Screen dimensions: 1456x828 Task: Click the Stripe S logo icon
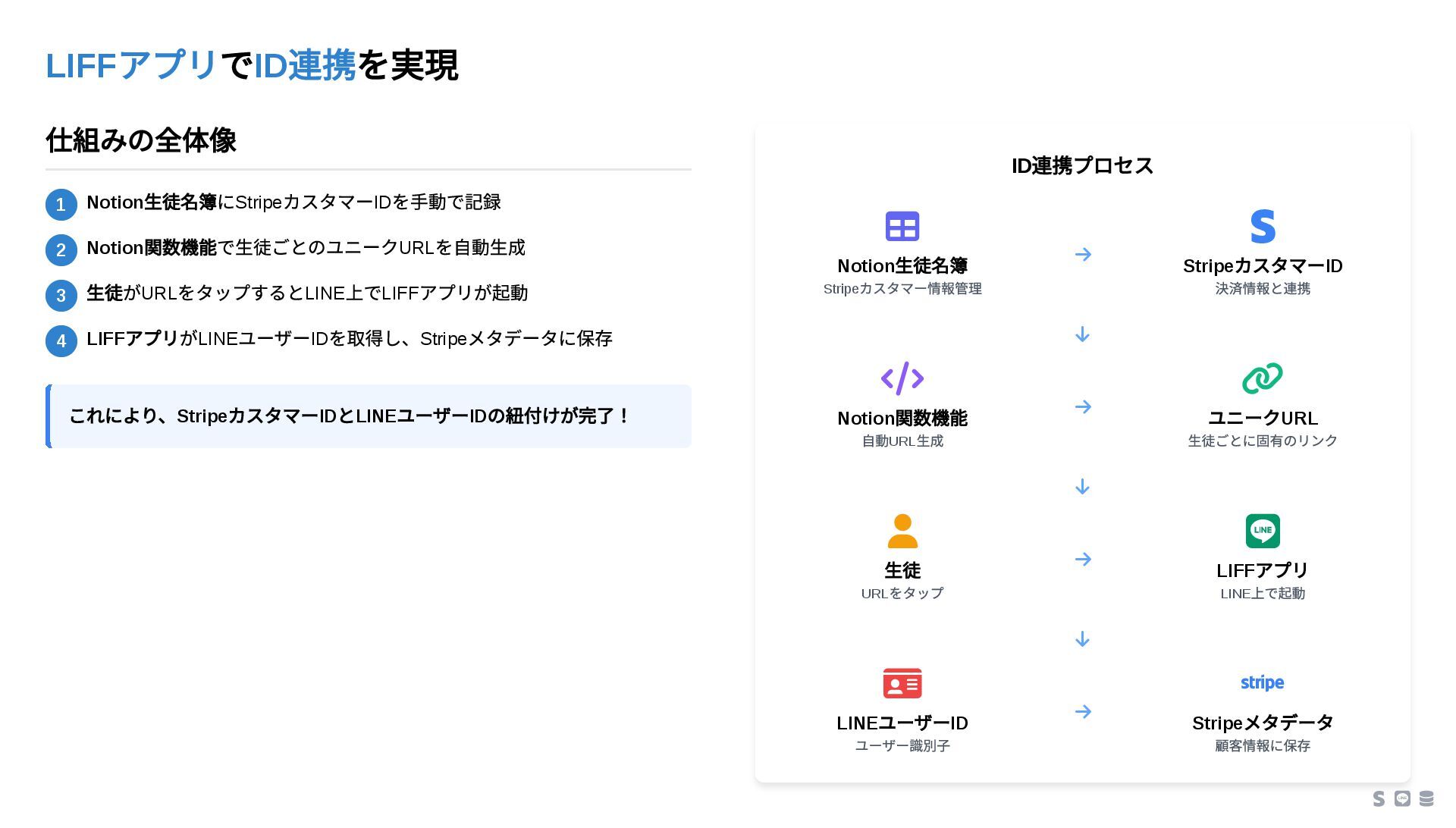(x=1263, y=226)
